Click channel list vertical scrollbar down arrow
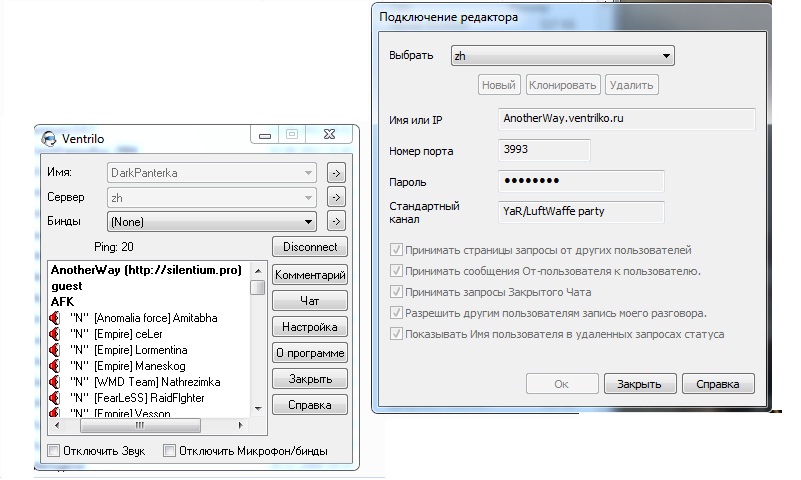The height and width of the screenshot is (480, 801). [x=258, y=409]
